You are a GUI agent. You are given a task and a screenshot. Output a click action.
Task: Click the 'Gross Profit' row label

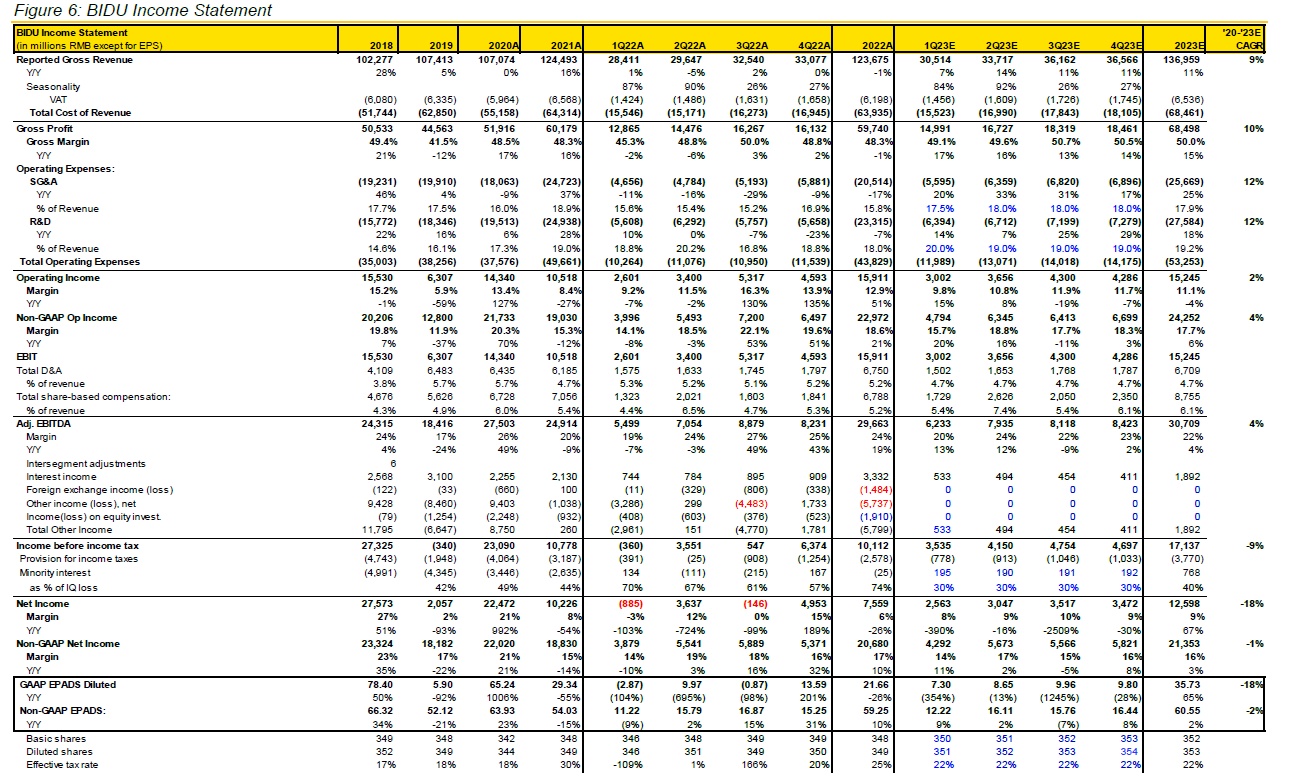45,129
